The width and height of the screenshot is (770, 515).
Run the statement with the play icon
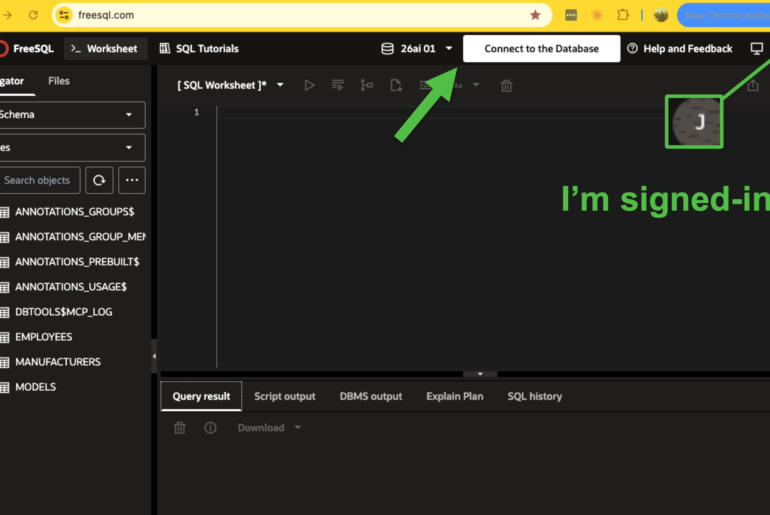click(x=309, y=85)
